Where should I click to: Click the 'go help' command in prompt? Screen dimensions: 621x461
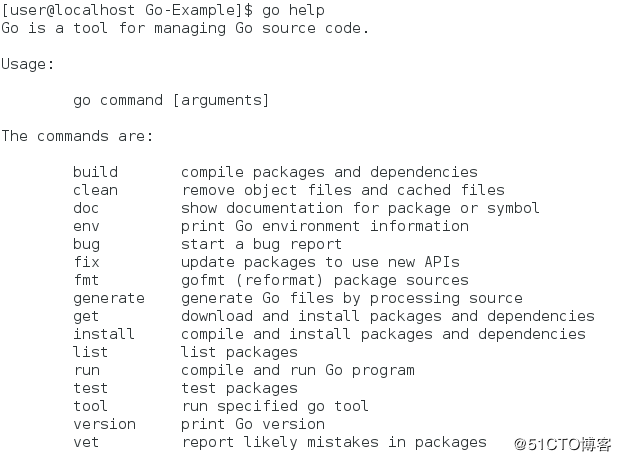(x=293, y=11)
